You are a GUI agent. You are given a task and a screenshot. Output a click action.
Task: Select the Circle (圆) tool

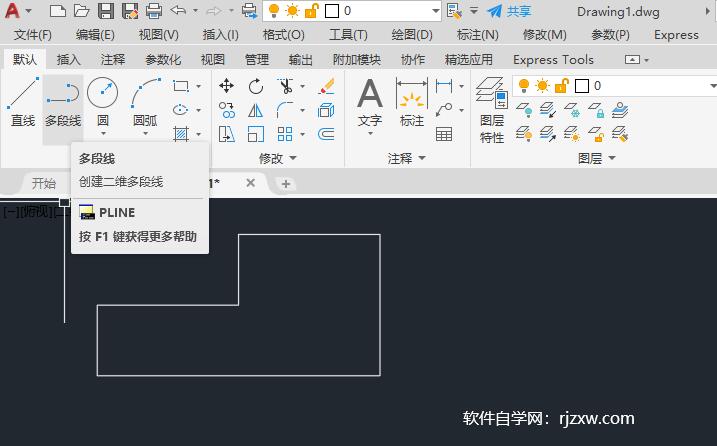102,102
